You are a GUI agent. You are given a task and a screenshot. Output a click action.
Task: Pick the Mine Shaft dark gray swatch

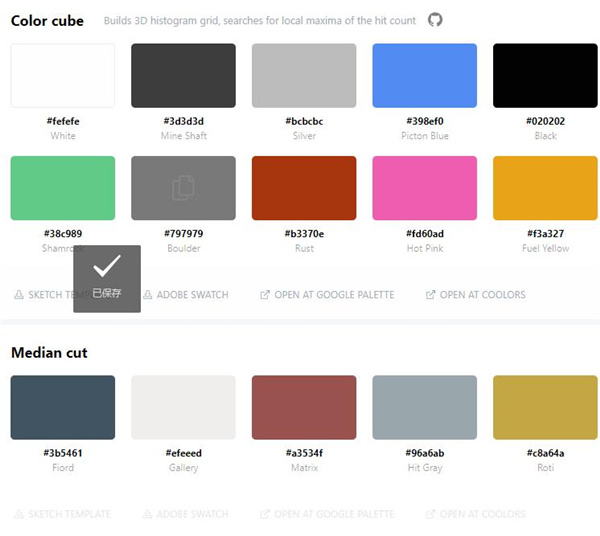pos(183,76)
